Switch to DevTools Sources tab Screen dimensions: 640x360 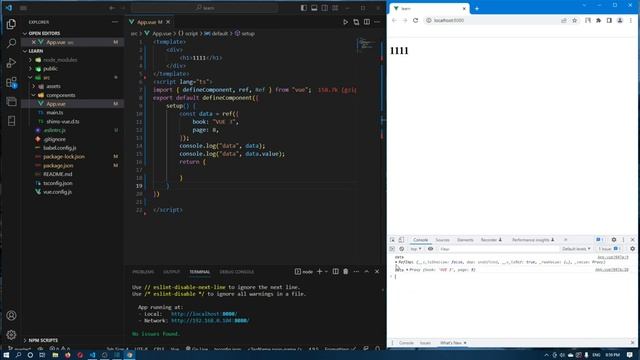(442, 240)
